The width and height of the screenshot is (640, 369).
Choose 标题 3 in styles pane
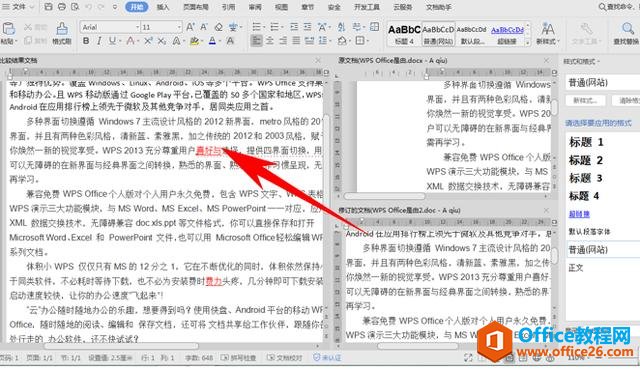586,178
